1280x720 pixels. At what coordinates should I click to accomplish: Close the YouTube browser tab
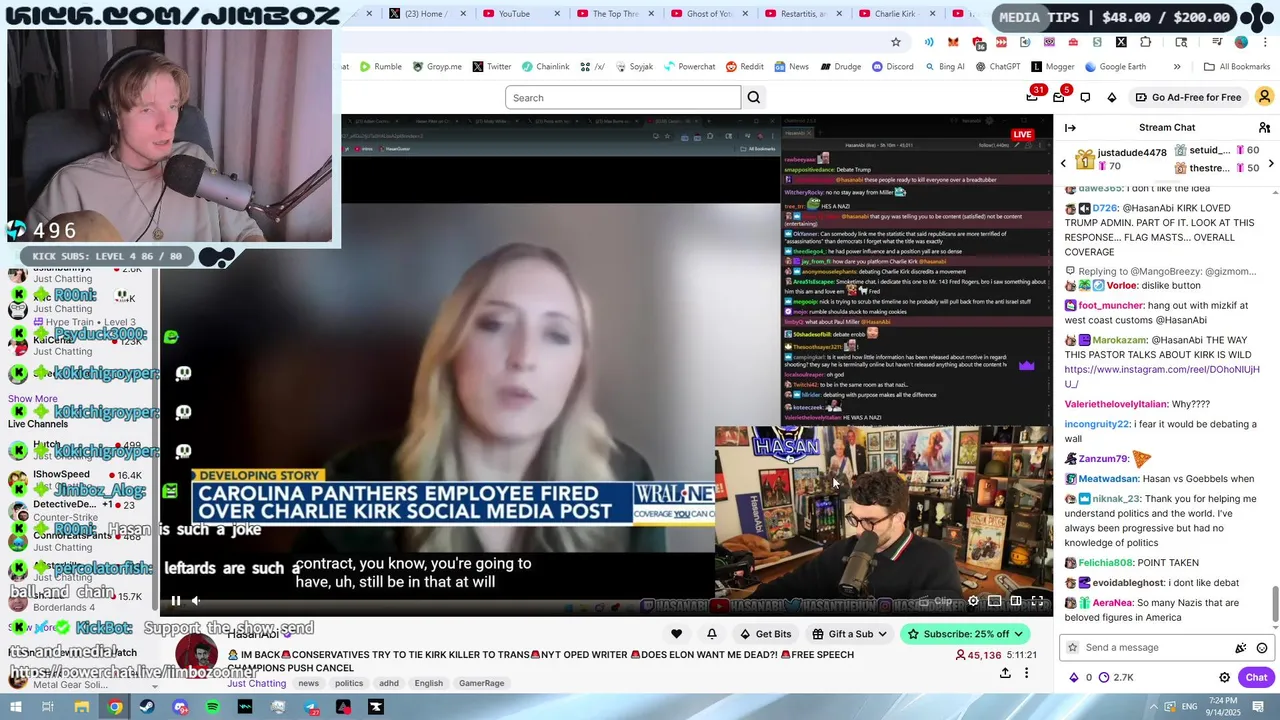pyautogui.click(x=557, y=14)
